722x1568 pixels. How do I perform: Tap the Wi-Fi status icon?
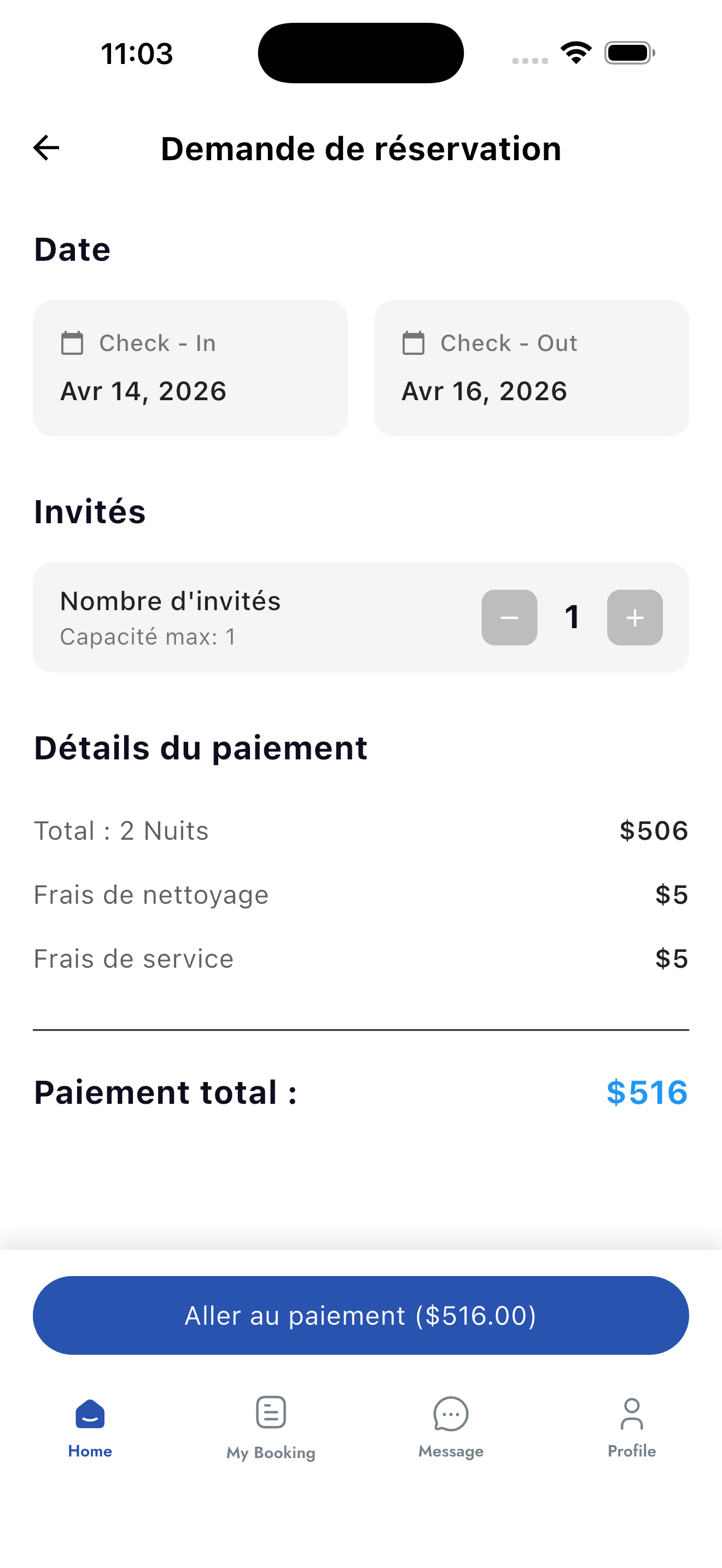[x=576, y=53]
